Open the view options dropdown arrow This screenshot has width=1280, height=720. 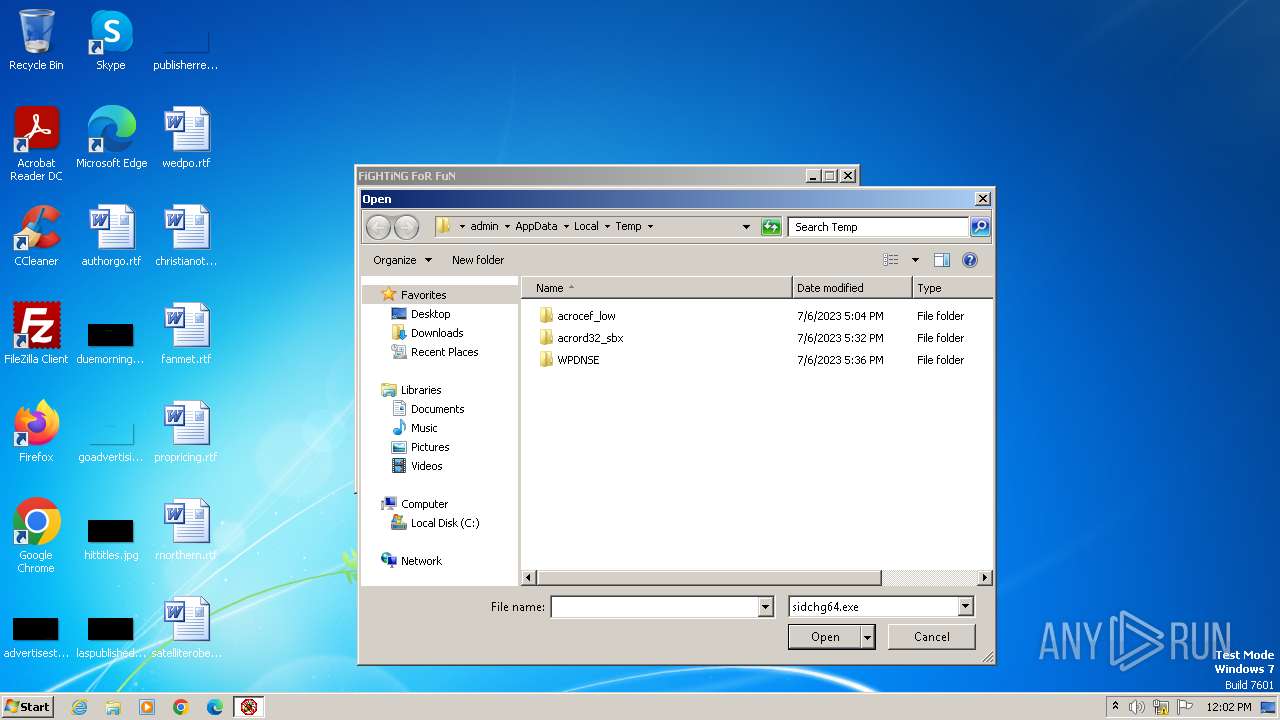(x=915, y=260)
